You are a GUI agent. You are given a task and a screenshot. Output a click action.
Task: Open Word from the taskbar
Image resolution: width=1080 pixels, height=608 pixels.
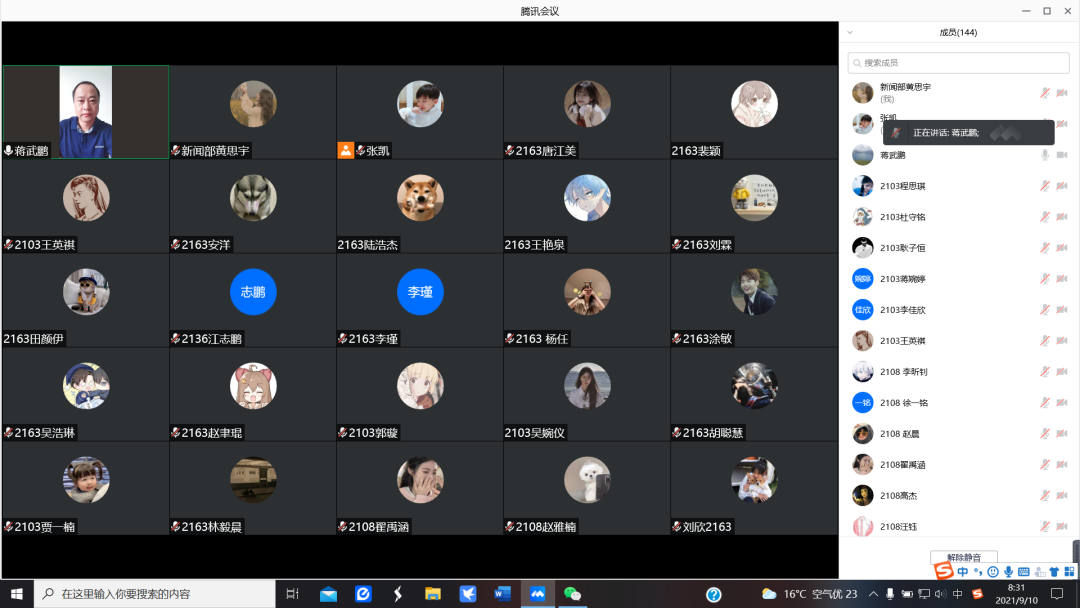coord(502,594)
